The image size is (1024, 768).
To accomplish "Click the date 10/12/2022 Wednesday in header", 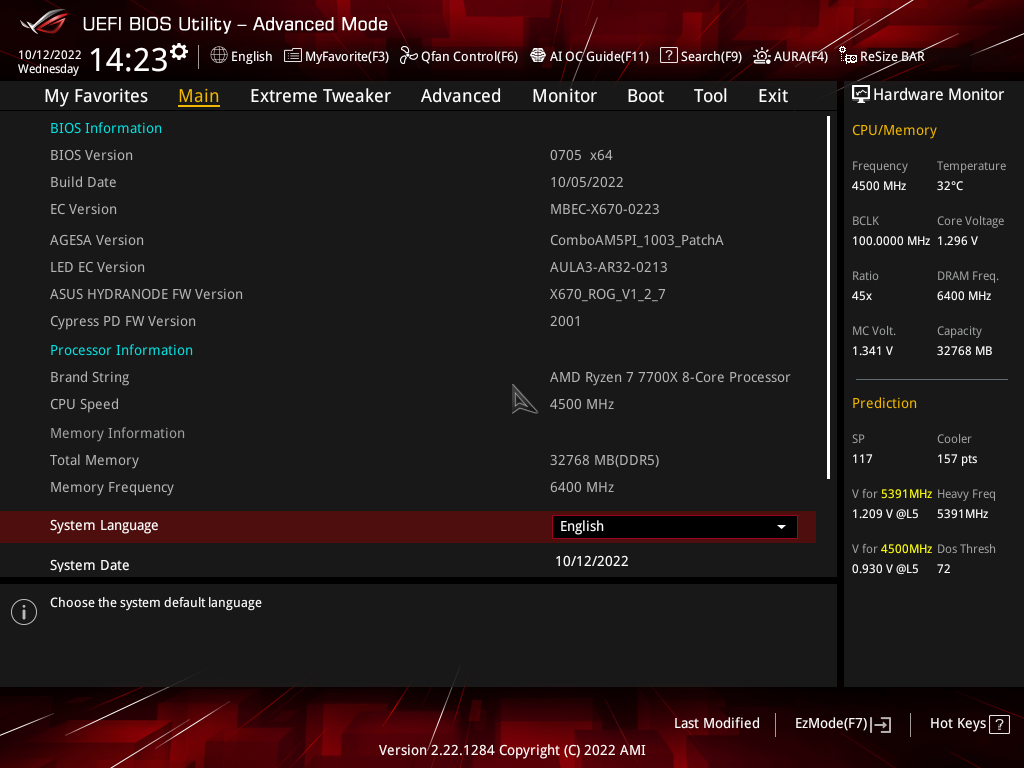I will 50,62.
